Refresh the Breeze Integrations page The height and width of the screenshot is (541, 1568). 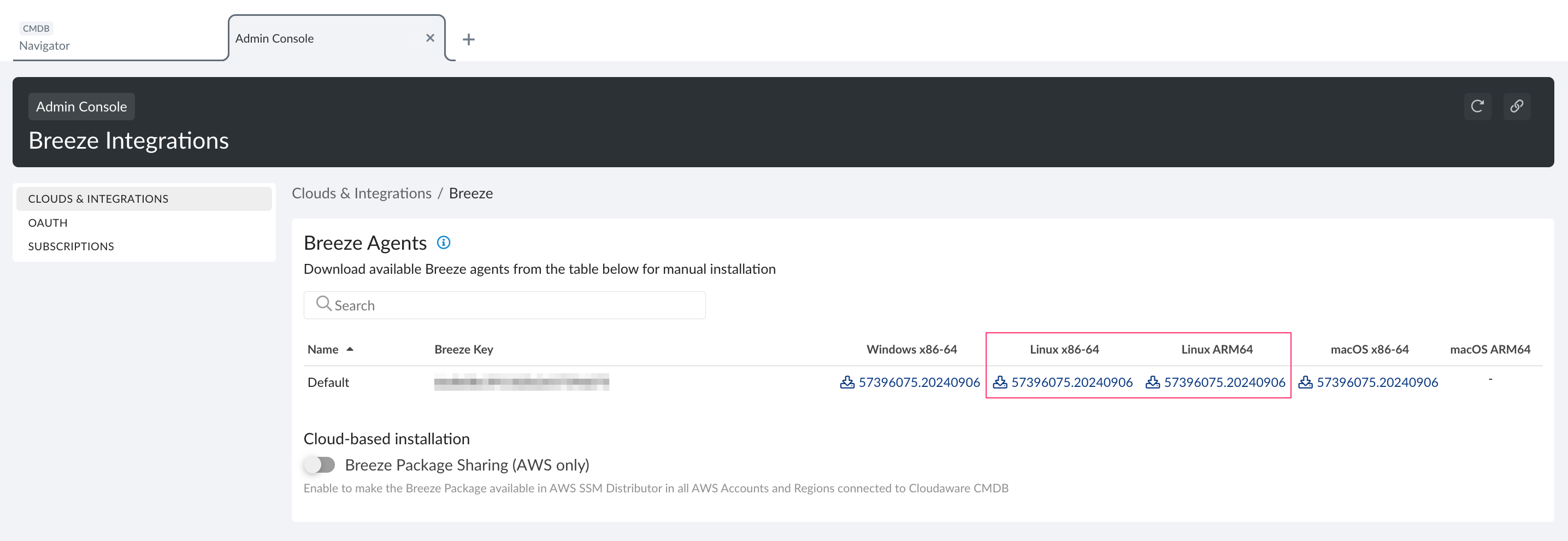coord(1477,106)
